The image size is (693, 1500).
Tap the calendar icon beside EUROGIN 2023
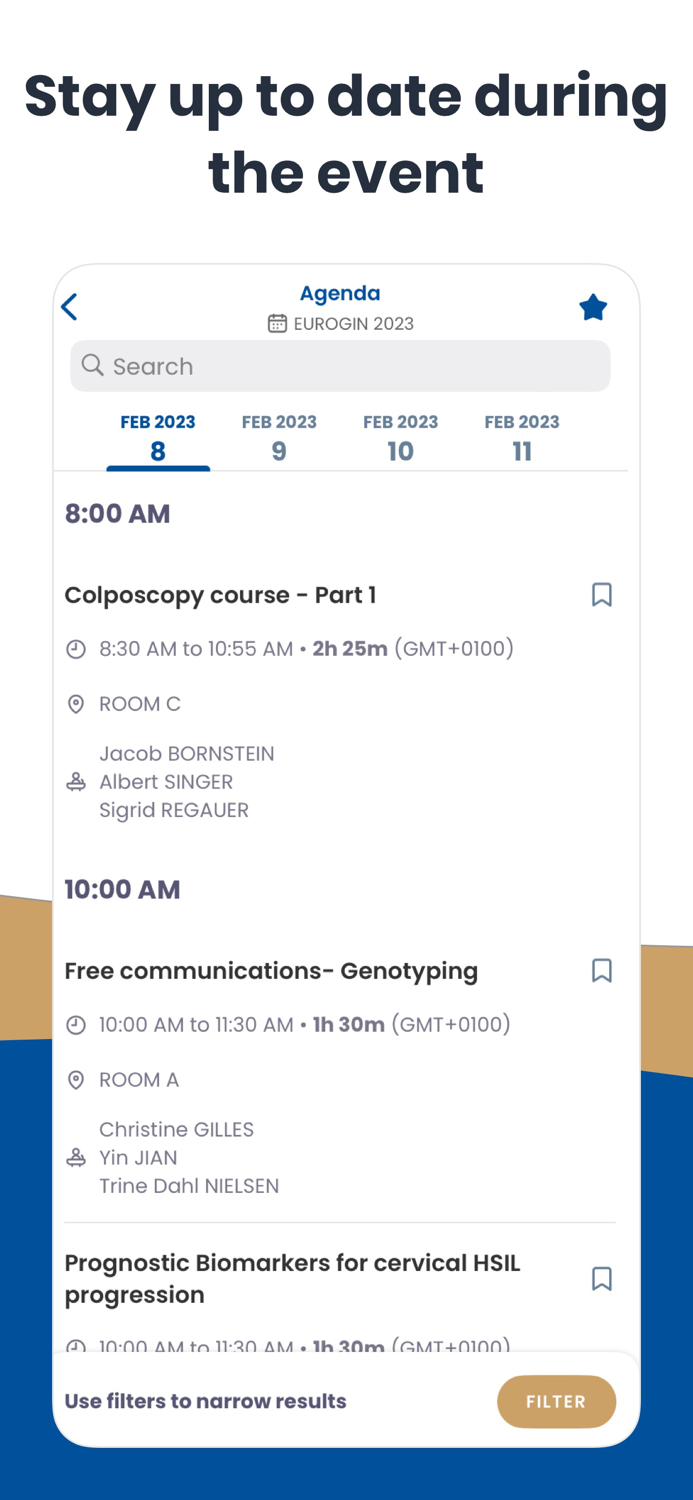[x=277, y=323]
